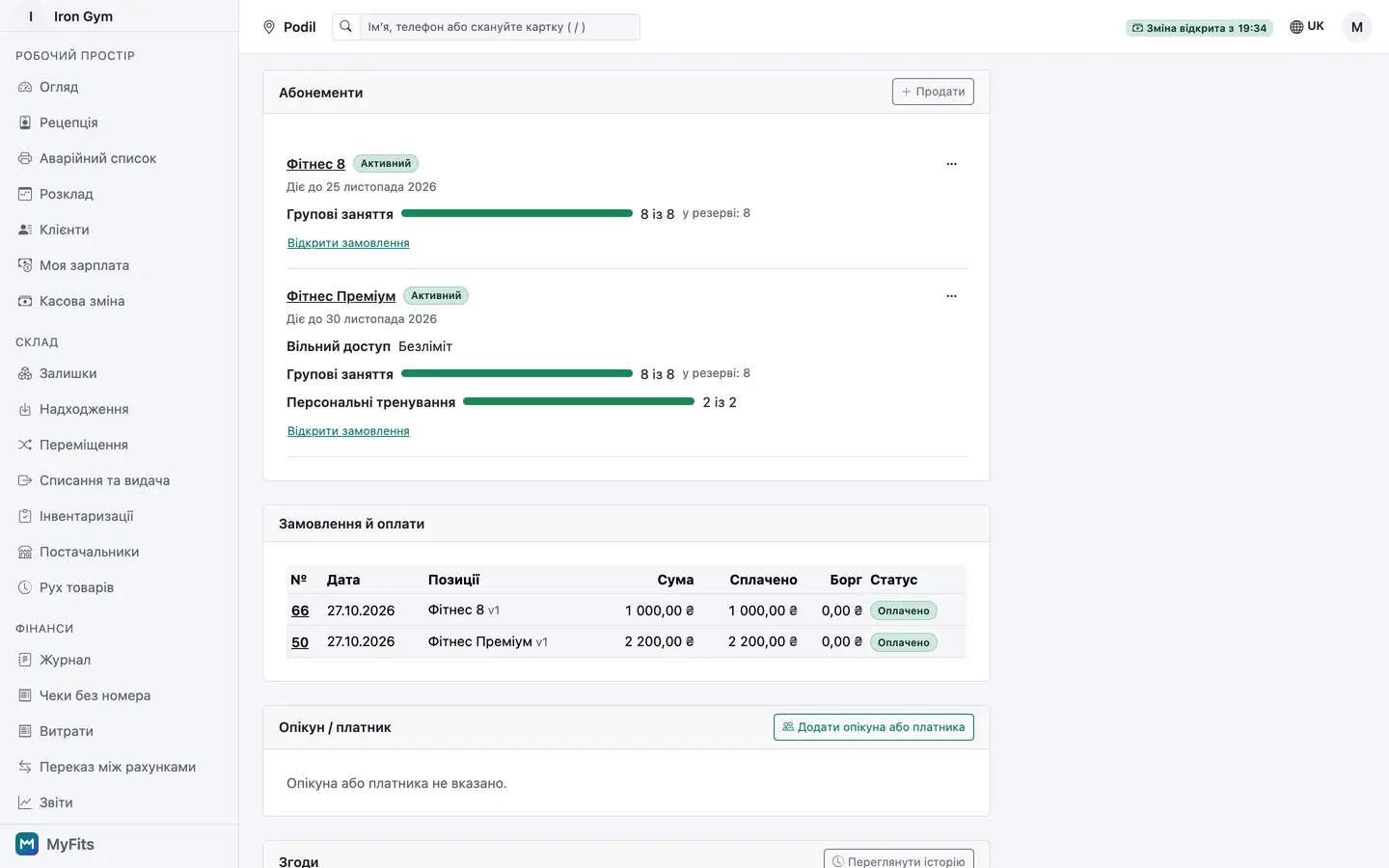Open the Podil location selector
1389x868 pixels.
click(x=289, y=27)
